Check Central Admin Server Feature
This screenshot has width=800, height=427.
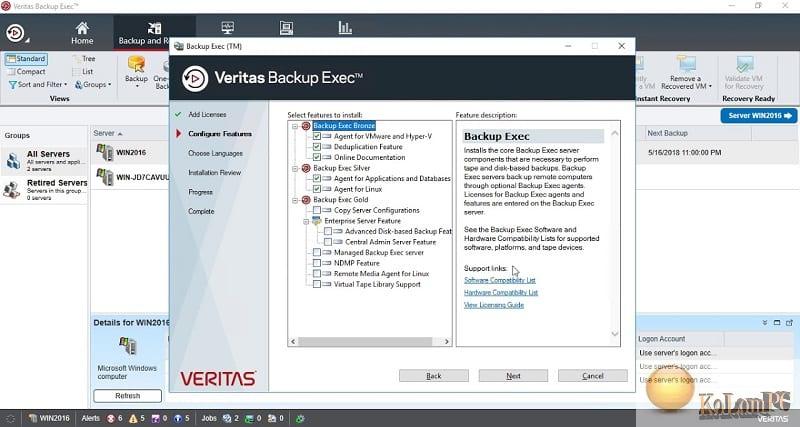(x=328, y=242)
